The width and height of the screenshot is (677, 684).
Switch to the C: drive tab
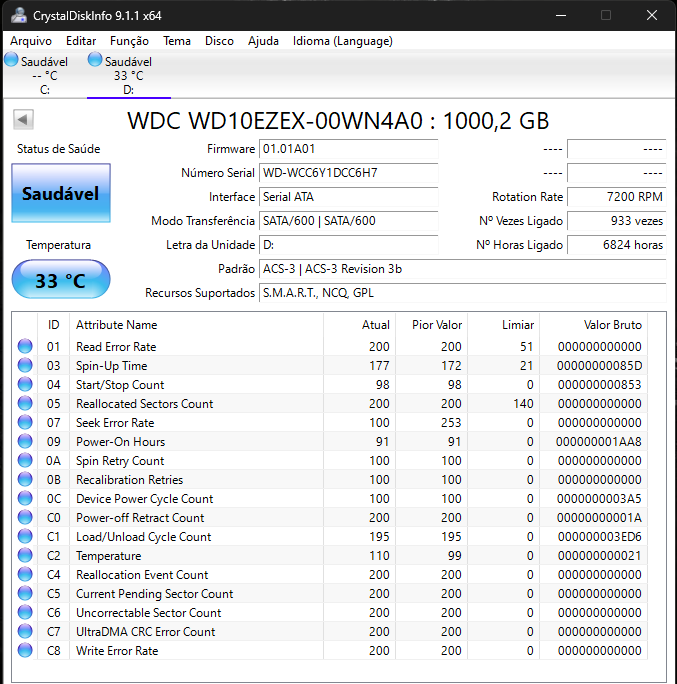[x=44, y=75]
